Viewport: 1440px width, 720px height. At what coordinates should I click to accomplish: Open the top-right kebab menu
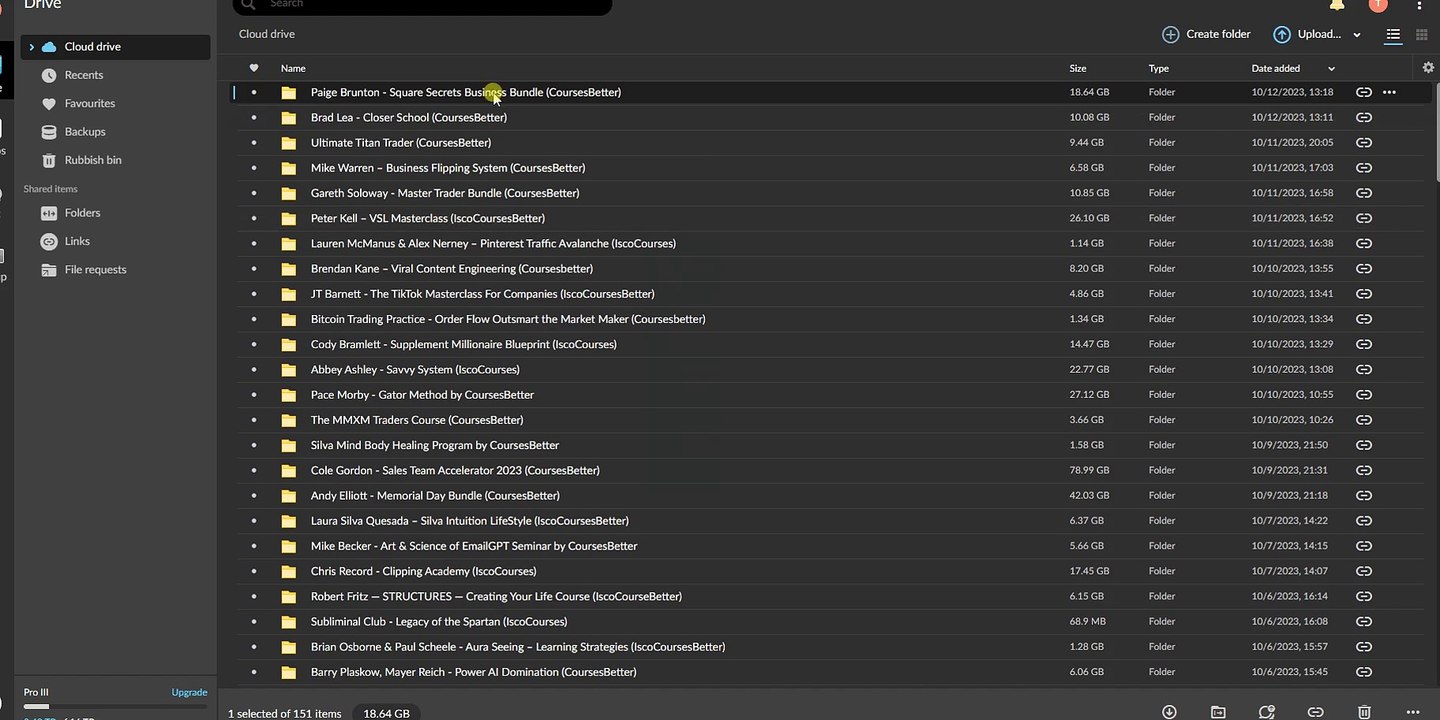[1421, 5]
